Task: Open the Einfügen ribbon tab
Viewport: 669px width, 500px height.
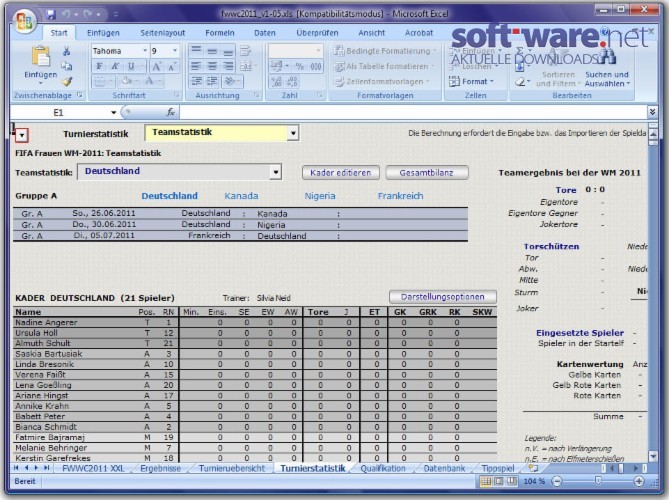Action: [103, 33]
